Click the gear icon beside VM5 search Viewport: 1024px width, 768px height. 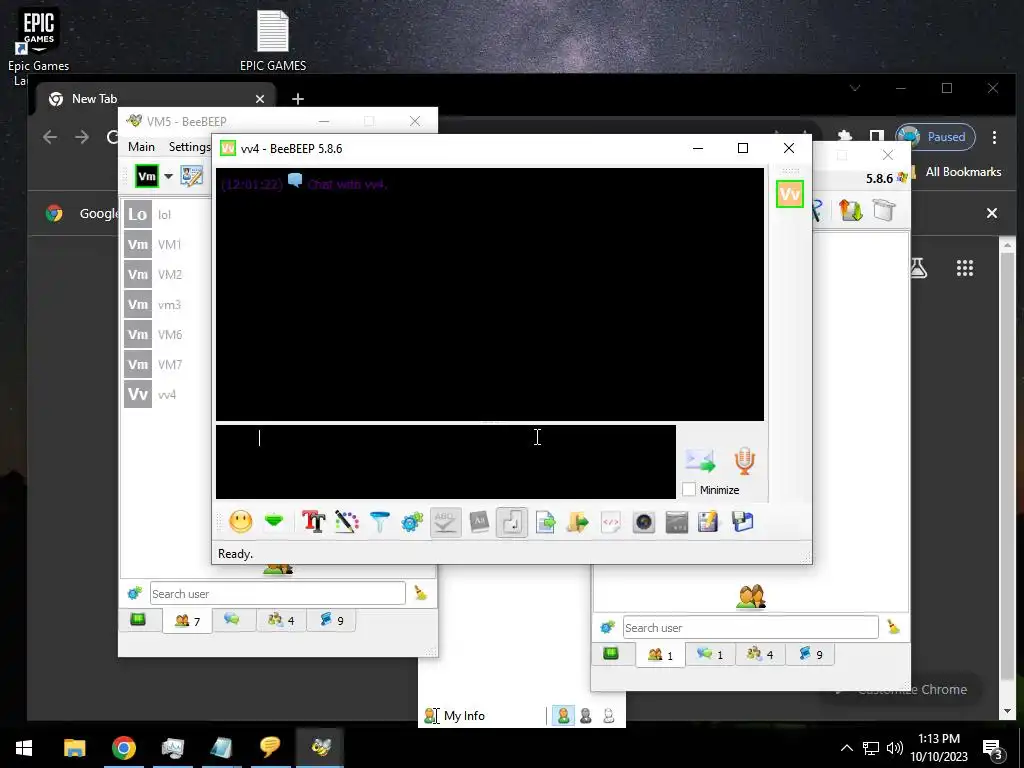(x=135, y=593)
